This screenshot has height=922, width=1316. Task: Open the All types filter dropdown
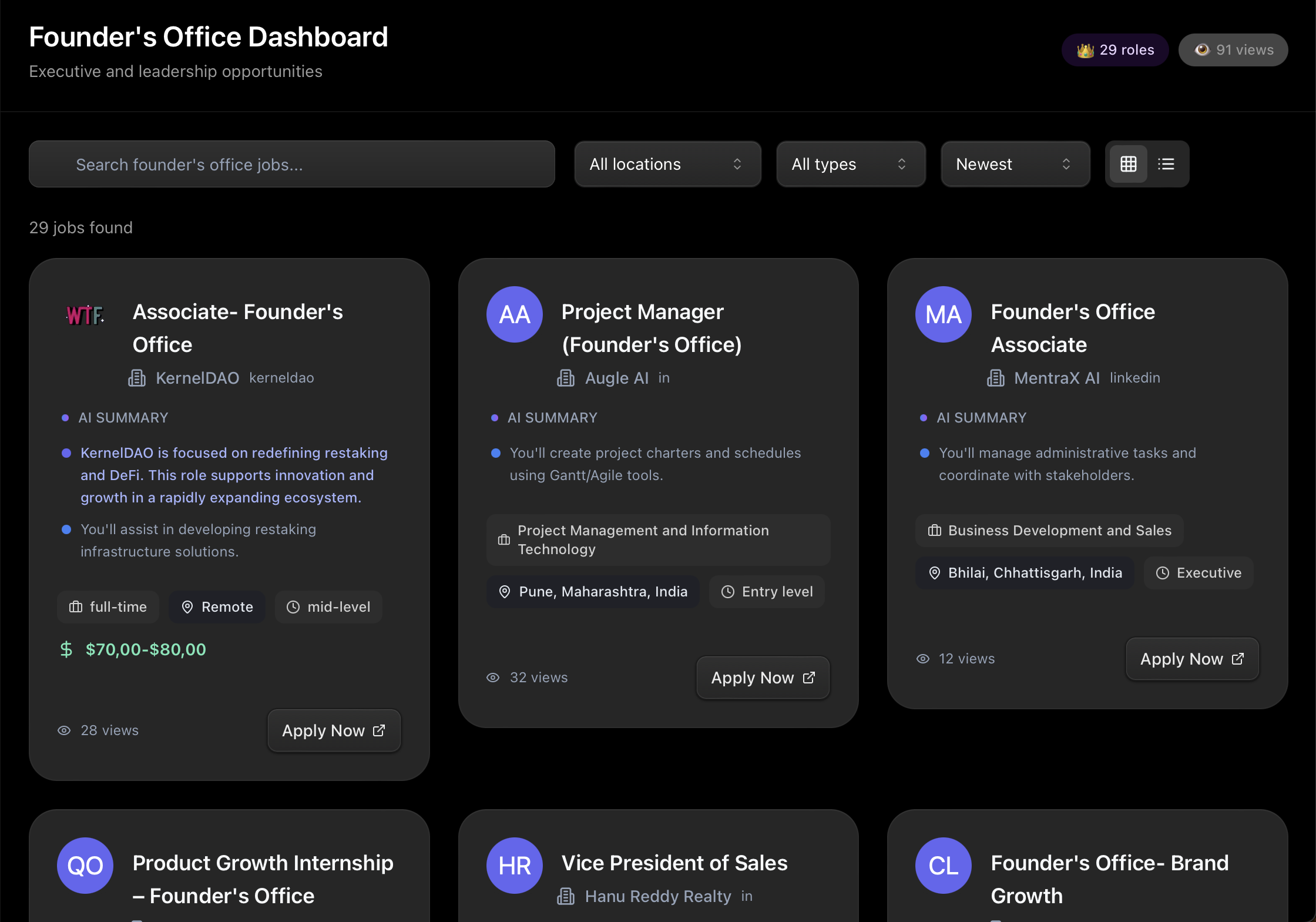point(851,164)
